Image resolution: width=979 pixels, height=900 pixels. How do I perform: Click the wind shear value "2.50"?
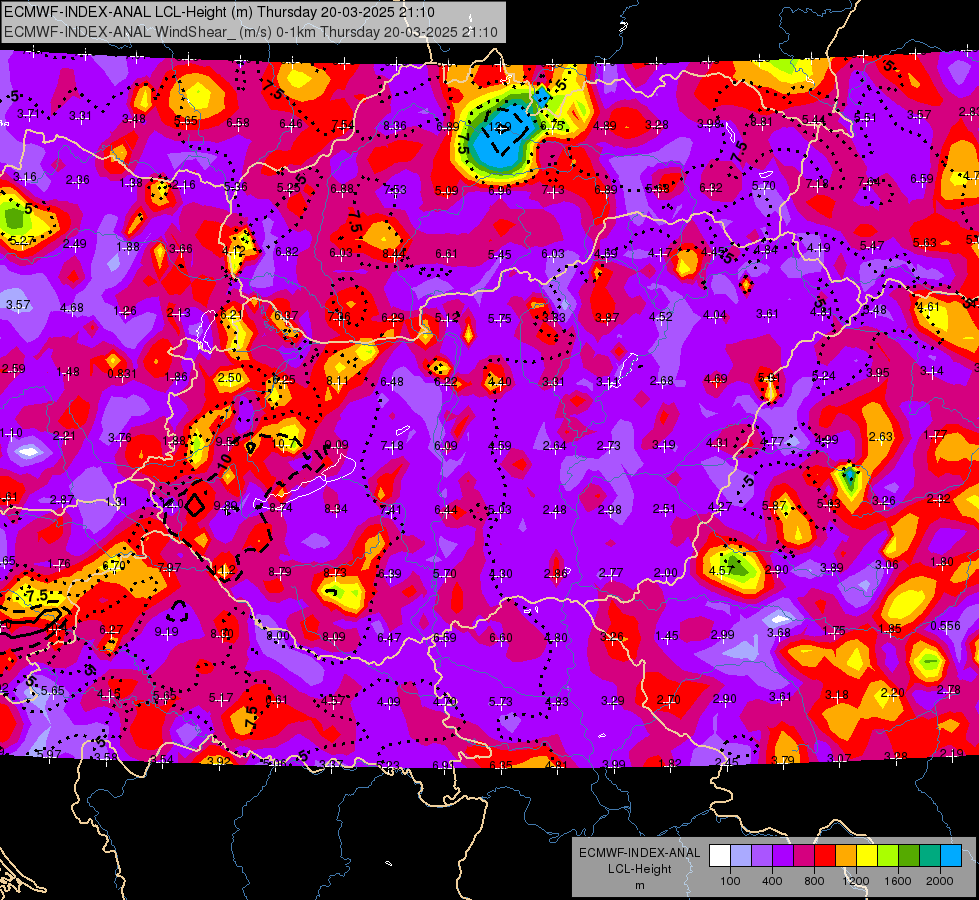[230, 378]
